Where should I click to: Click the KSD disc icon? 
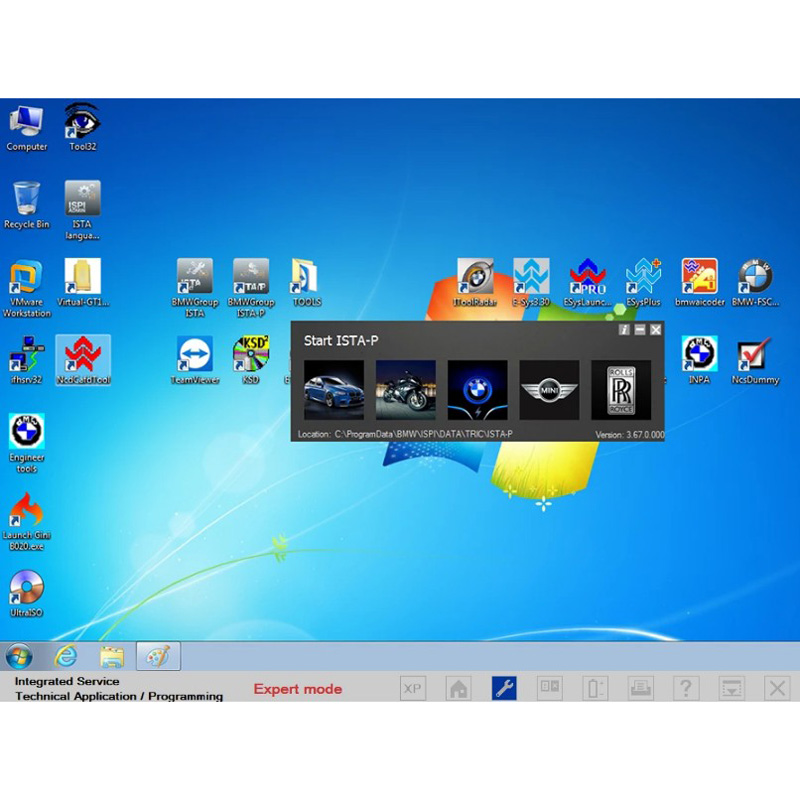pyautogui.click(x=251, y=360)
